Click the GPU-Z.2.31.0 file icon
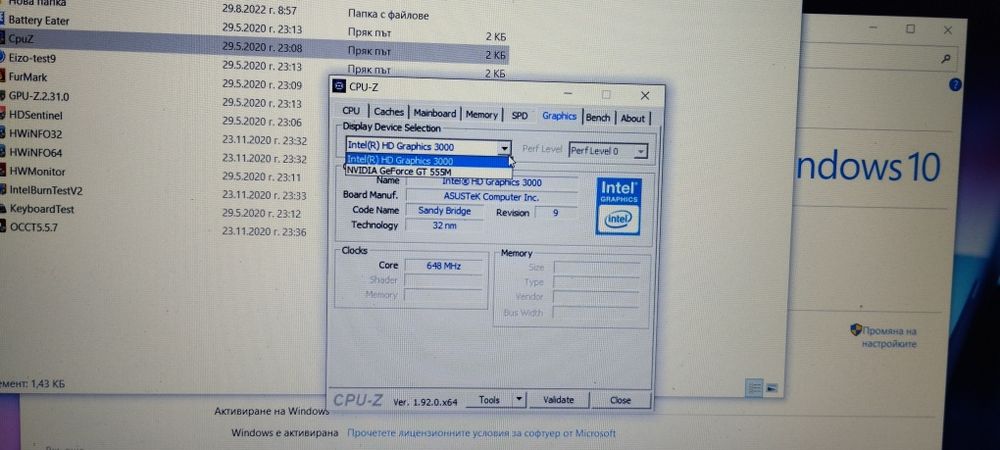 tap(3, 96)
